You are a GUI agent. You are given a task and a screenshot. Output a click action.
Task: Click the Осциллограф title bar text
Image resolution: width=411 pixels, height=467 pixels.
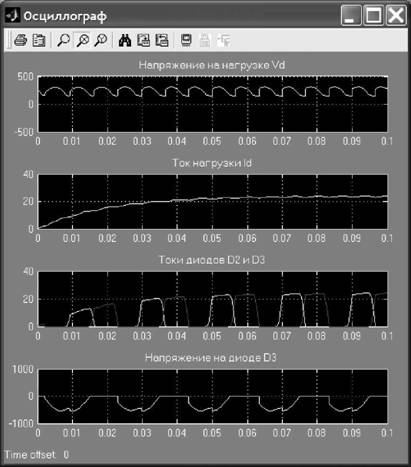(65, 16)
